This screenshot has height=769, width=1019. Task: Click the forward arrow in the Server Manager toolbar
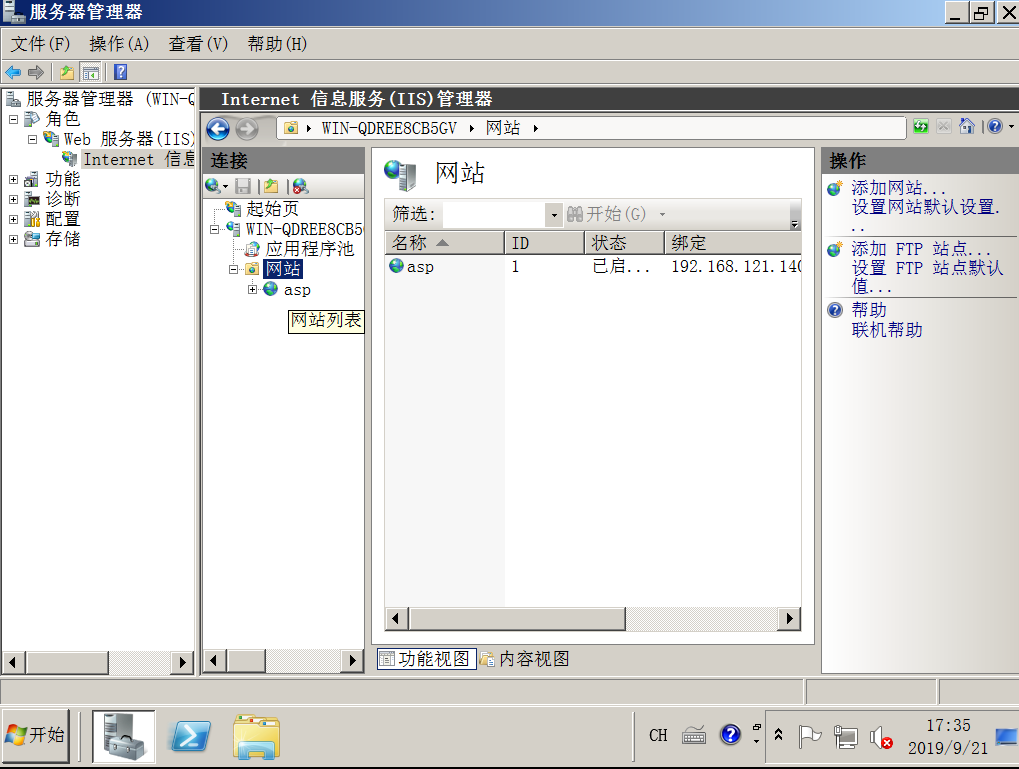[36, 72]
